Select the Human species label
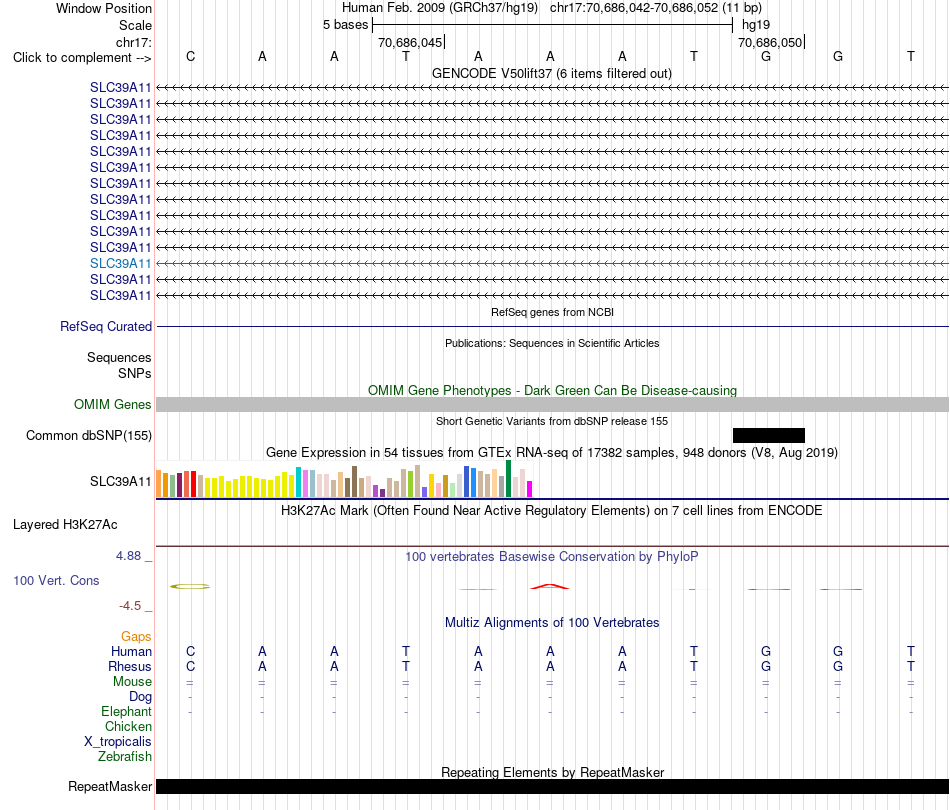This screenshot has height=810, width=950. pyautogui.click(x=131, y=651)
